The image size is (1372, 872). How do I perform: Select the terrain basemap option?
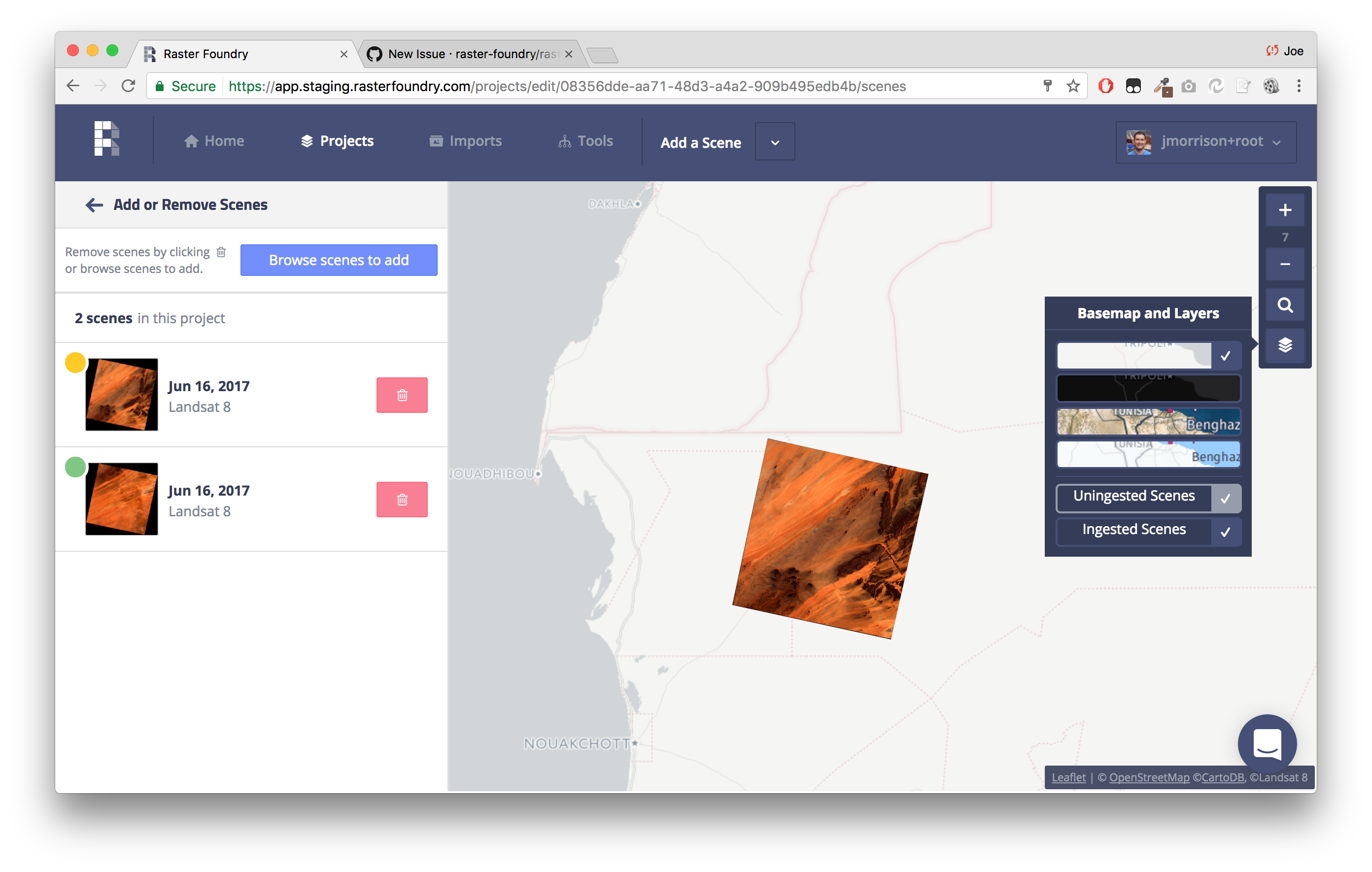tap(1148, 422)
